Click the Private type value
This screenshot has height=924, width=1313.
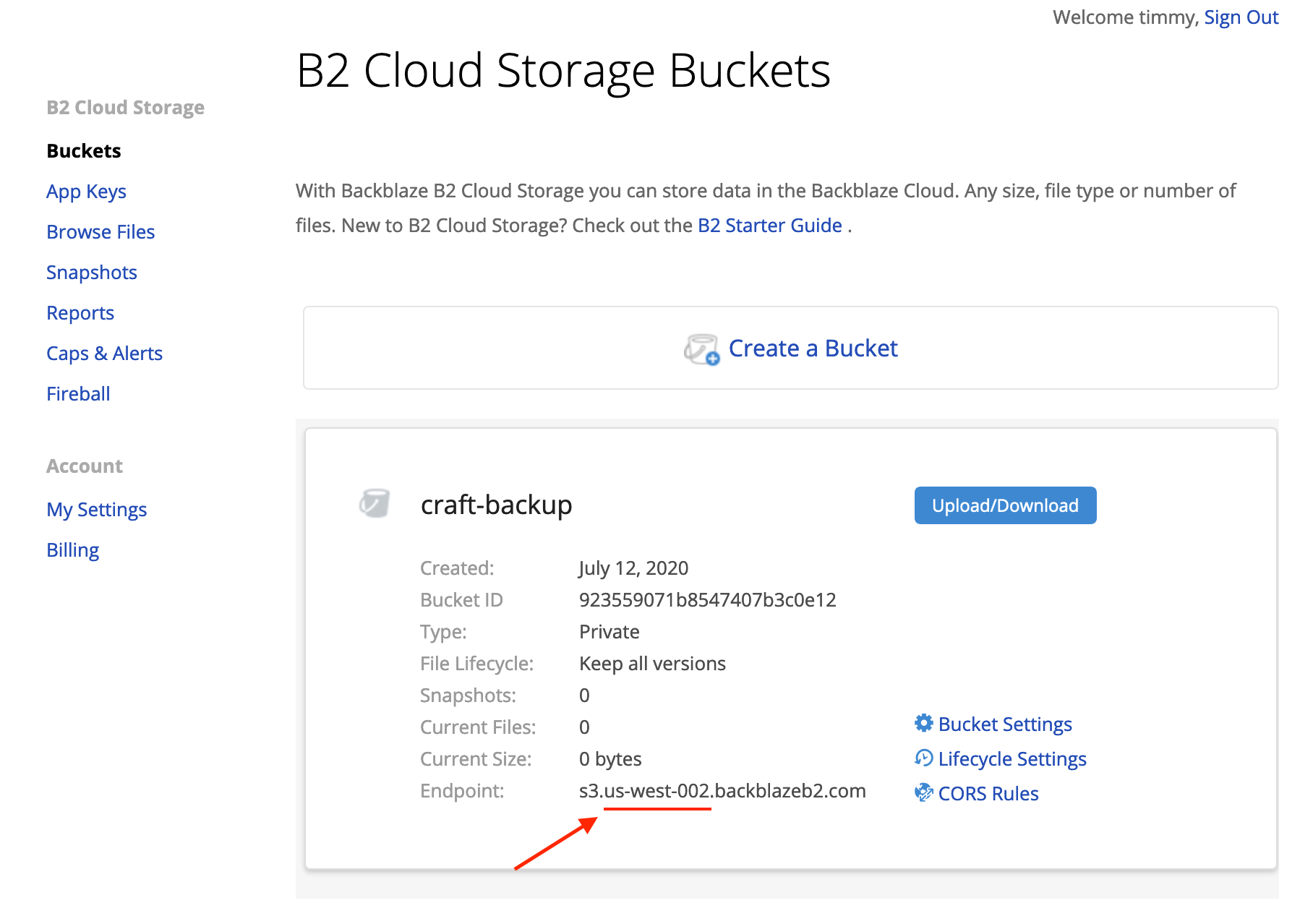click(x=610, y=632)
